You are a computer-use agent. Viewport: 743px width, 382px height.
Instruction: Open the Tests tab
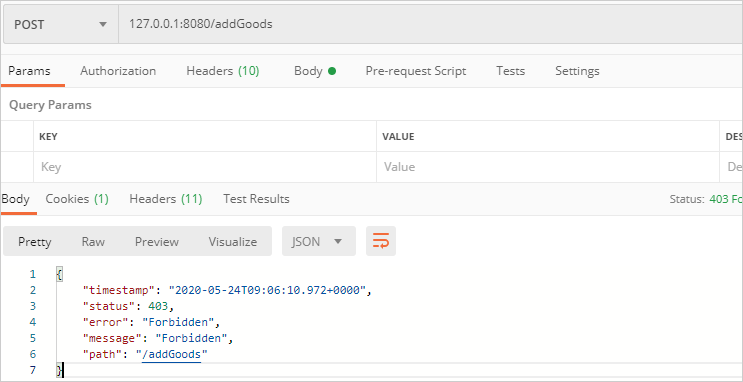pyautogui.click(x=510, y=71)
